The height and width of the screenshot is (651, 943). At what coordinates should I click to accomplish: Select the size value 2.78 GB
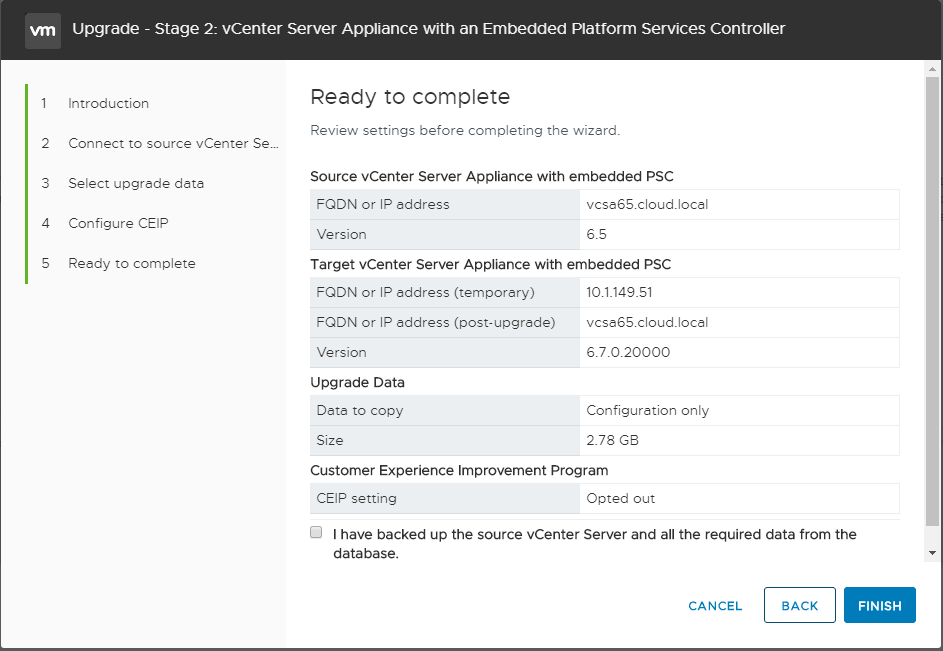(612, 440)
